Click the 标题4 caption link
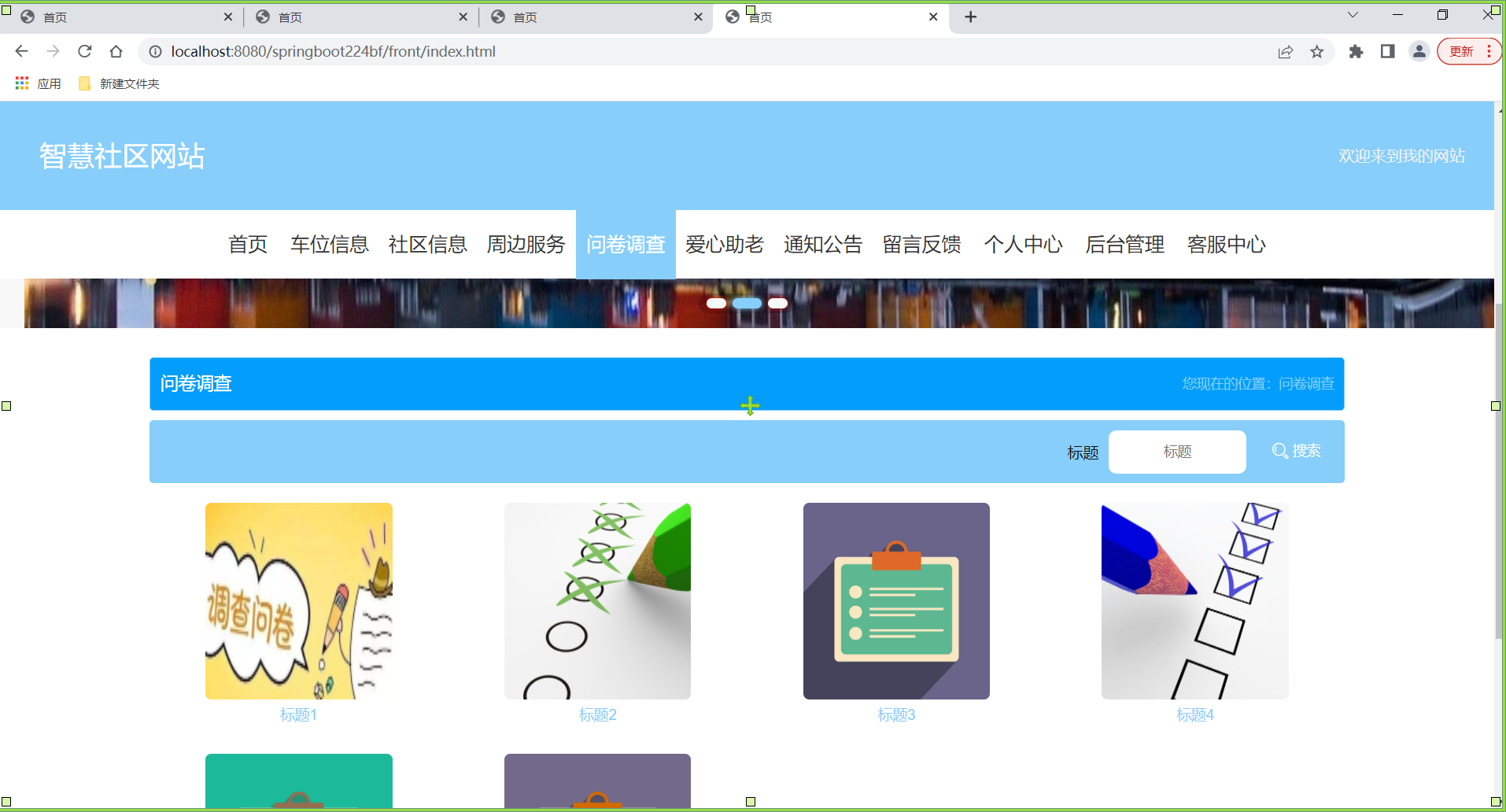This screenshot has height=812, width=1506. point(1195,714)
